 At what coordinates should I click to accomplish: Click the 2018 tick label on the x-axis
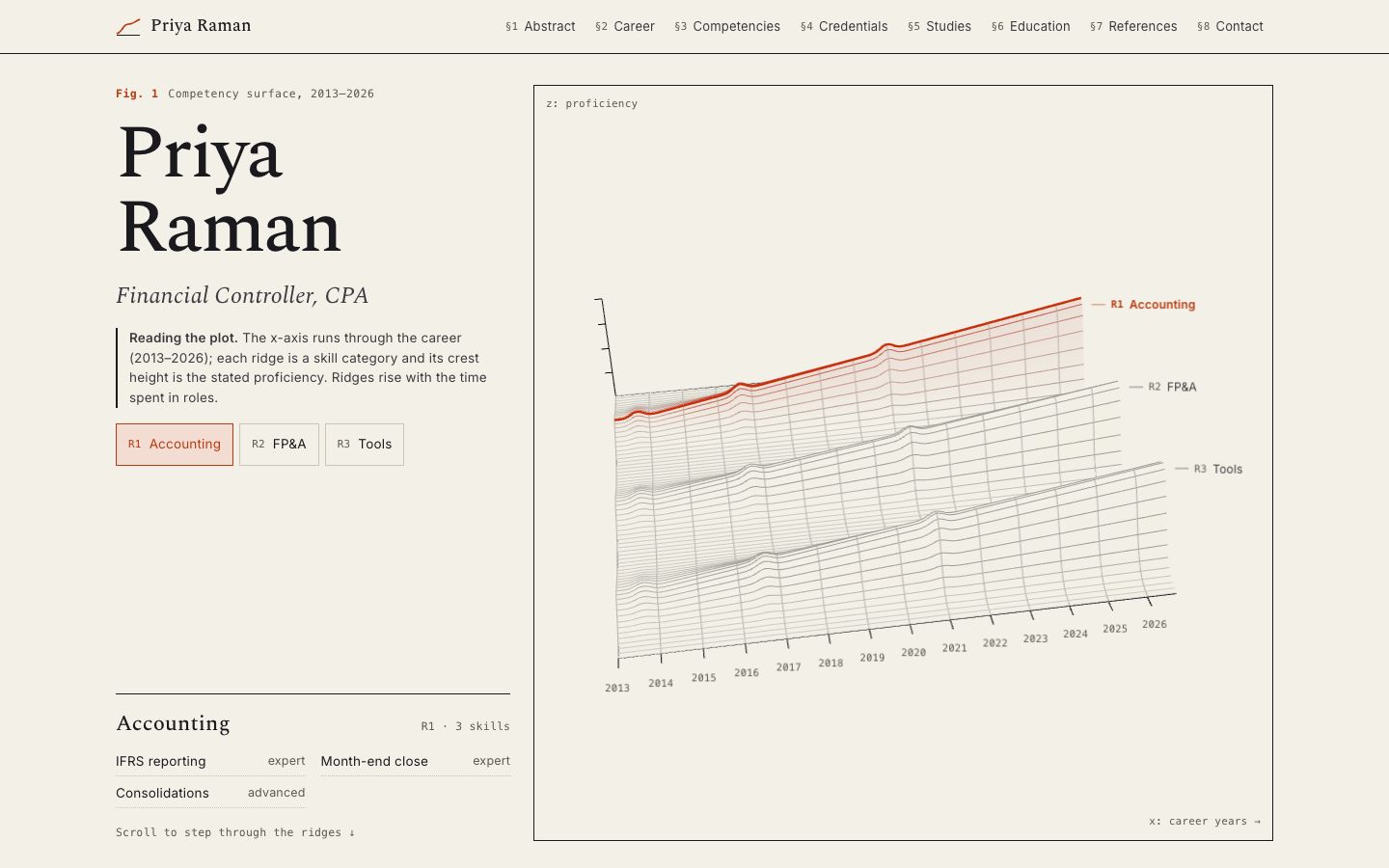[831, 664]
